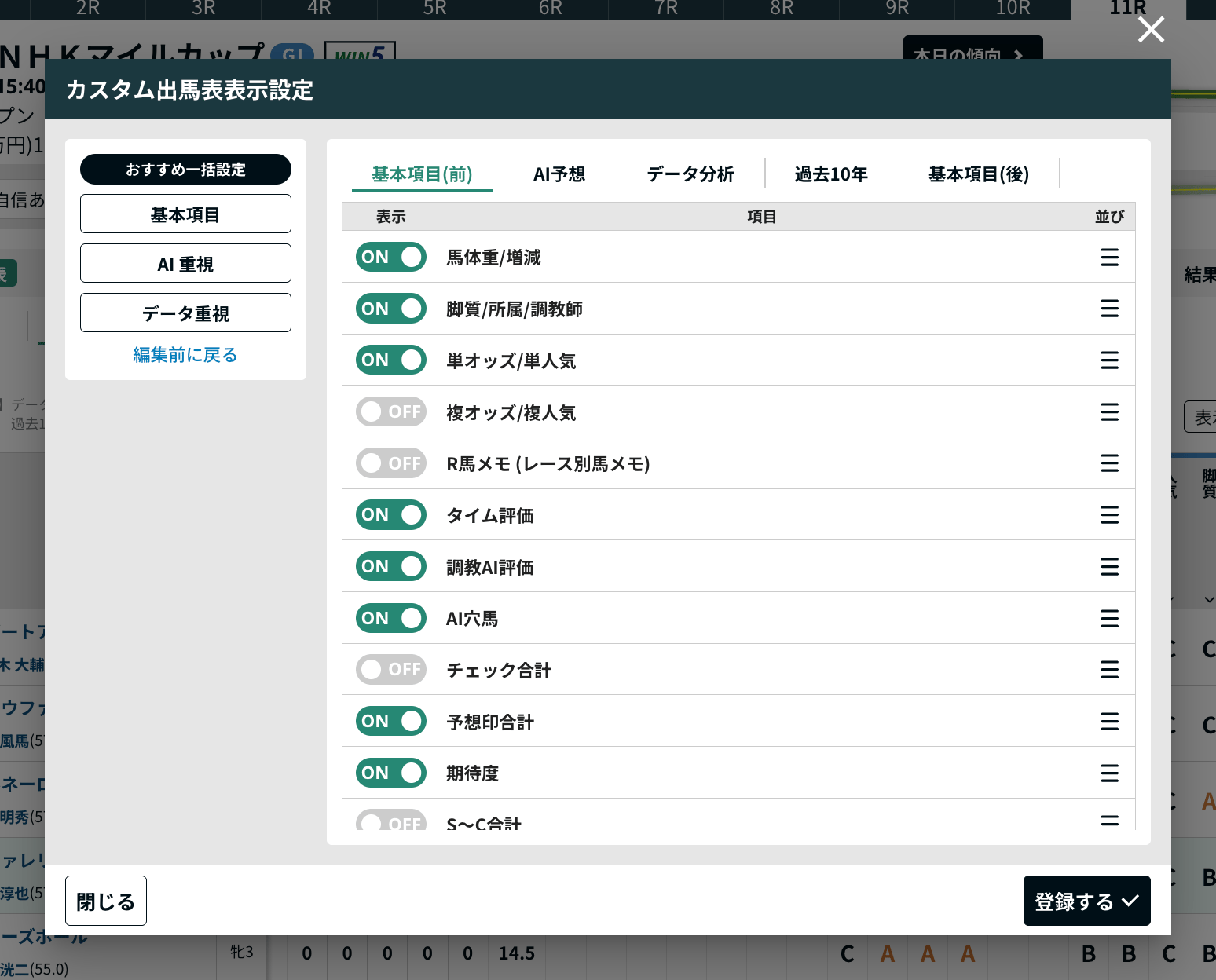Reorder handle for チェック合計 row
The image size is (1216, 980).
coord(1109,669)
